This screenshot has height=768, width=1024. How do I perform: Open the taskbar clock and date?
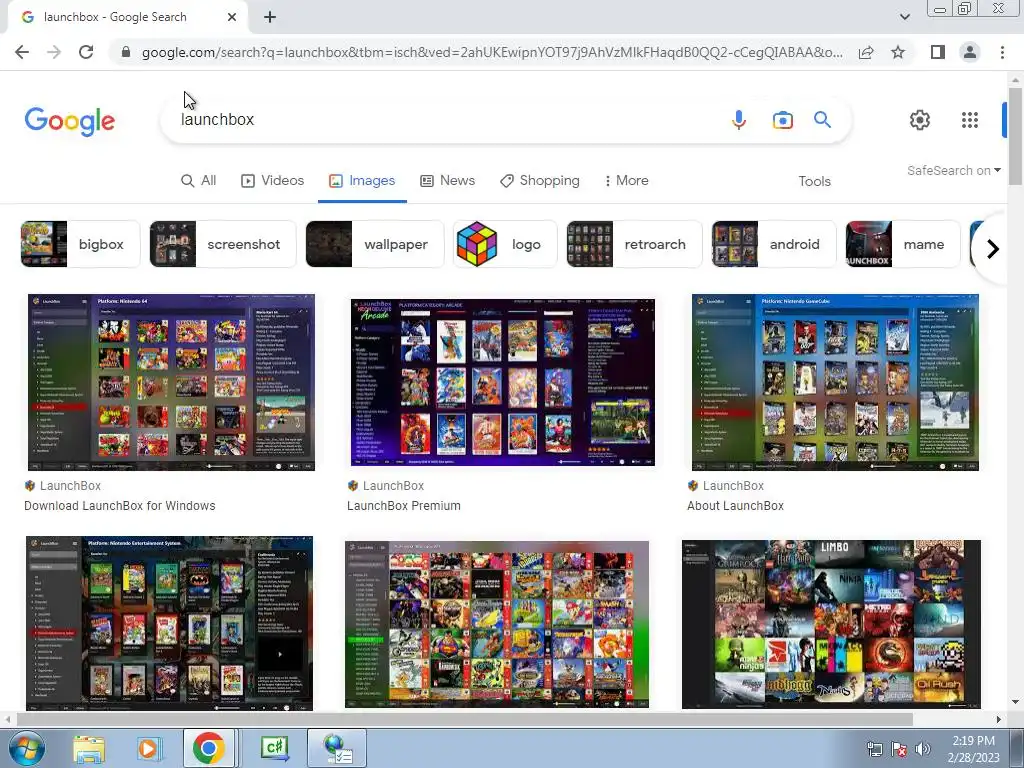[974, 749]
